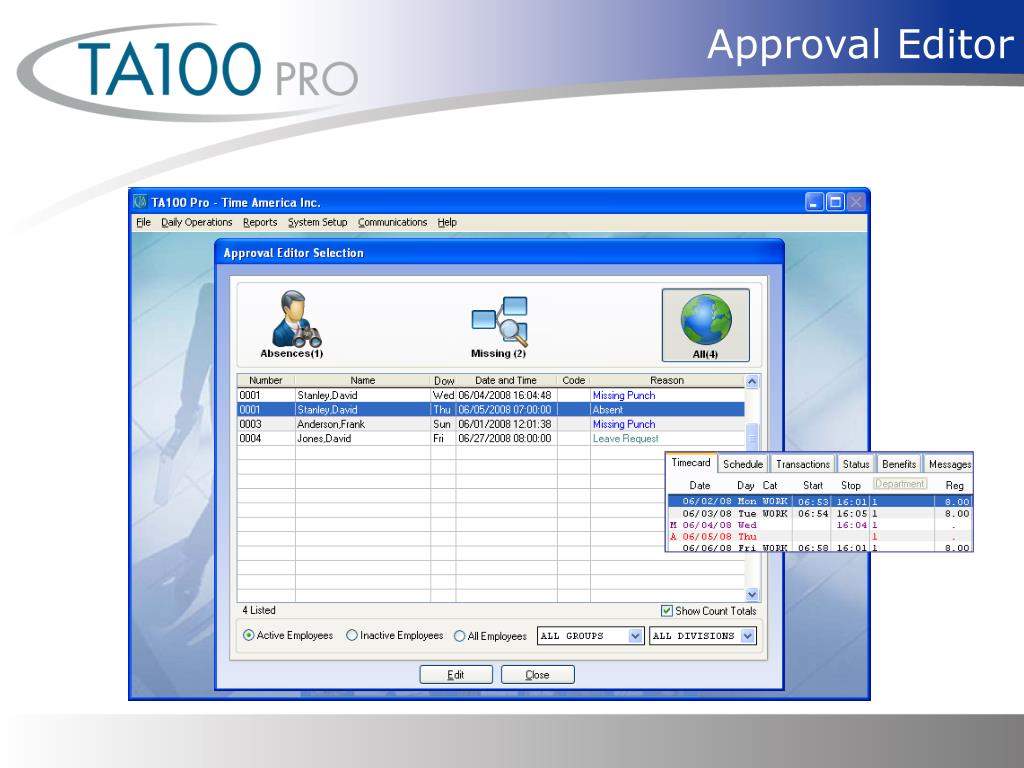Screen dimensions: 1024x768
Task: Switch to the Messages tab
Action: [x=949, y=464]
